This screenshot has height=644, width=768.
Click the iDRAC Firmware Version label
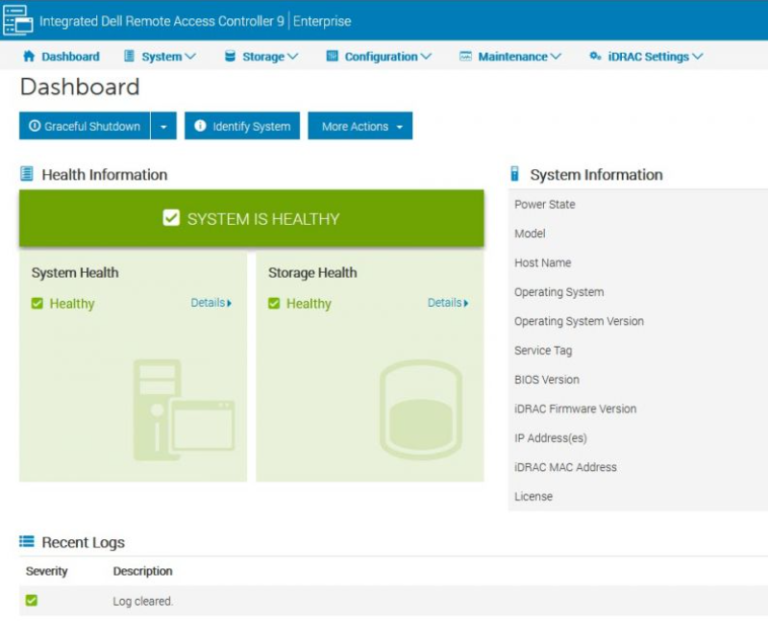click(x=575, y=409)
